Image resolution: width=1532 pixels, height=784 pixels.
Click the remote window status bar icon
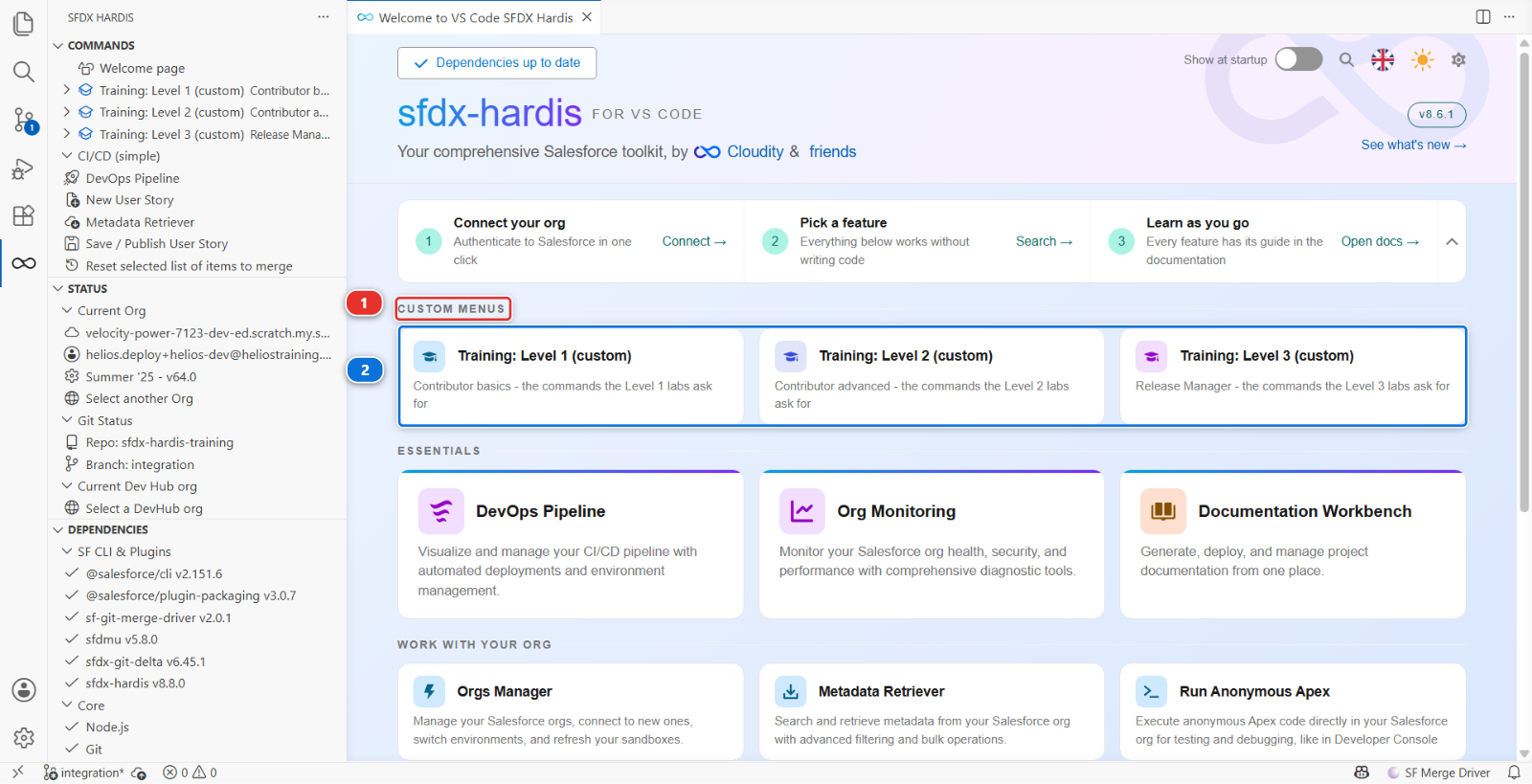(x=17, y=773)
